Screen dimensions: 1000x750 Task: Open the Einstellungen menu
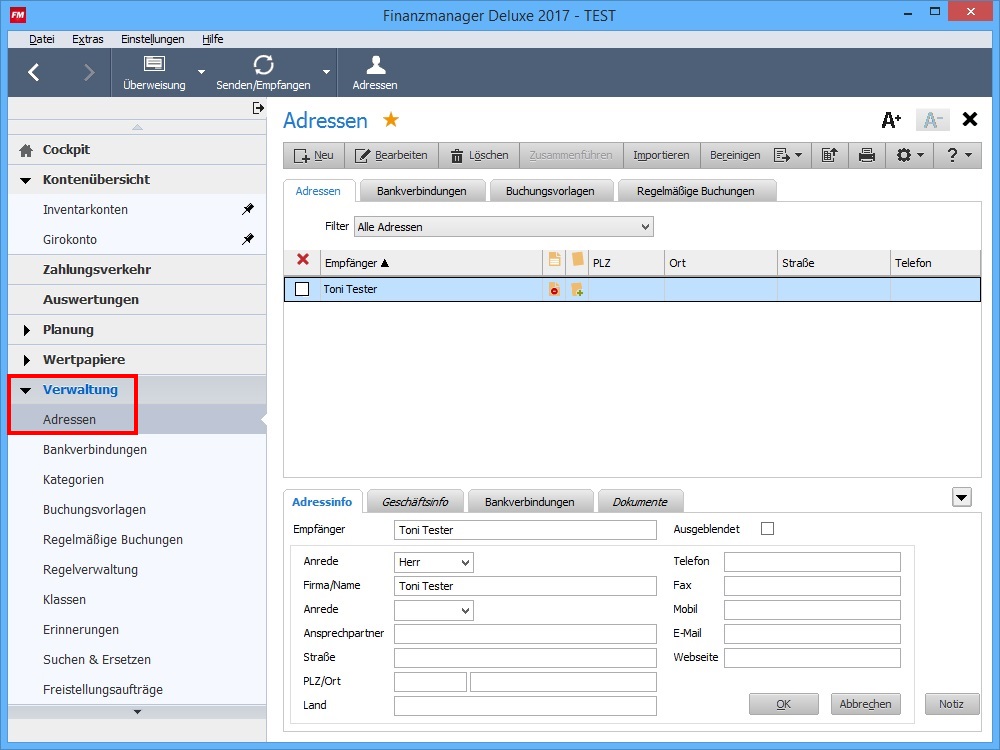point(152,39)
